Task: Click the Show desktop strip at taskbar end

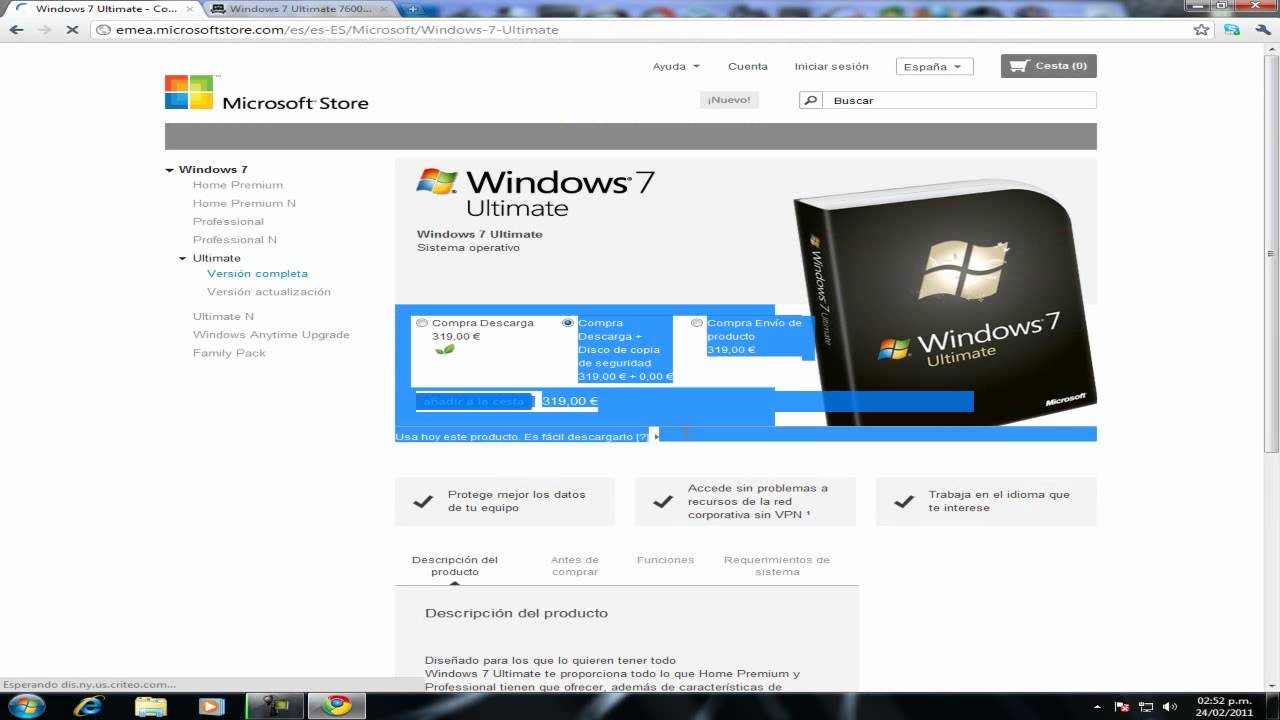Action: 1273,705
